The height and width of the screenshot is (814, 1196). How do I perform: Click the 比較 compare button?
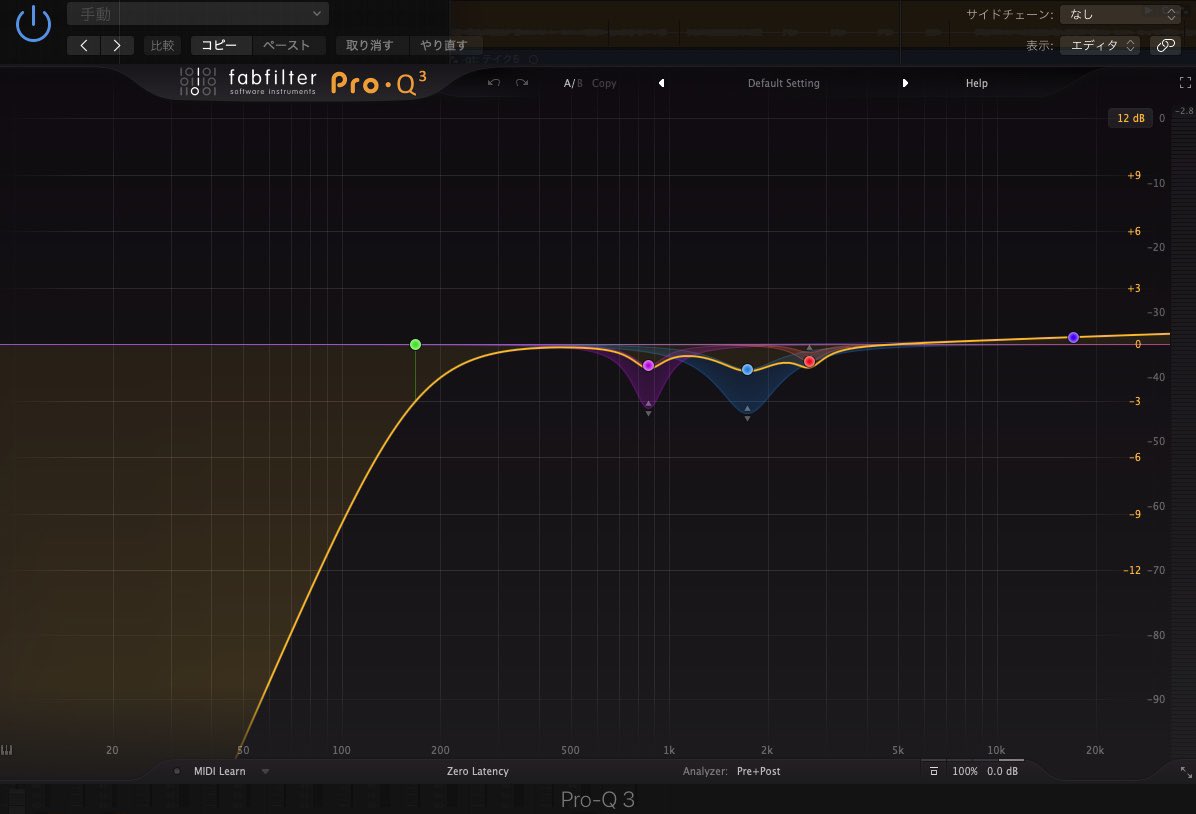pyautogui.click(x=162, y=45)
